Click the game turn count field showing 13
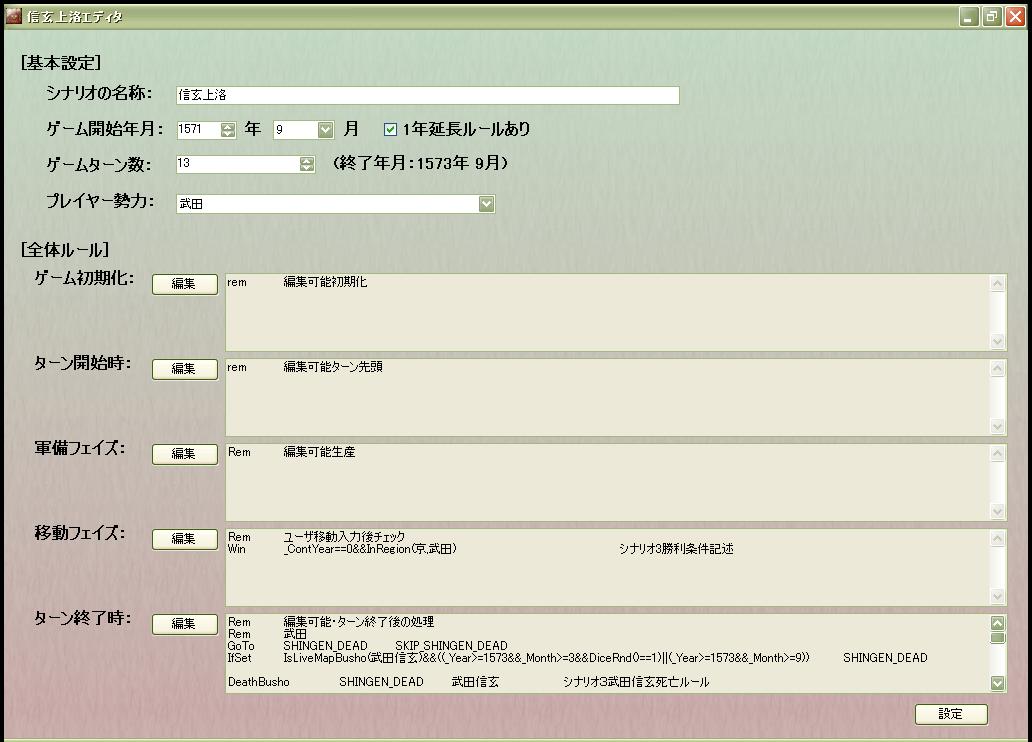This screenshot has height=742, width=1032. coord(236,164)
